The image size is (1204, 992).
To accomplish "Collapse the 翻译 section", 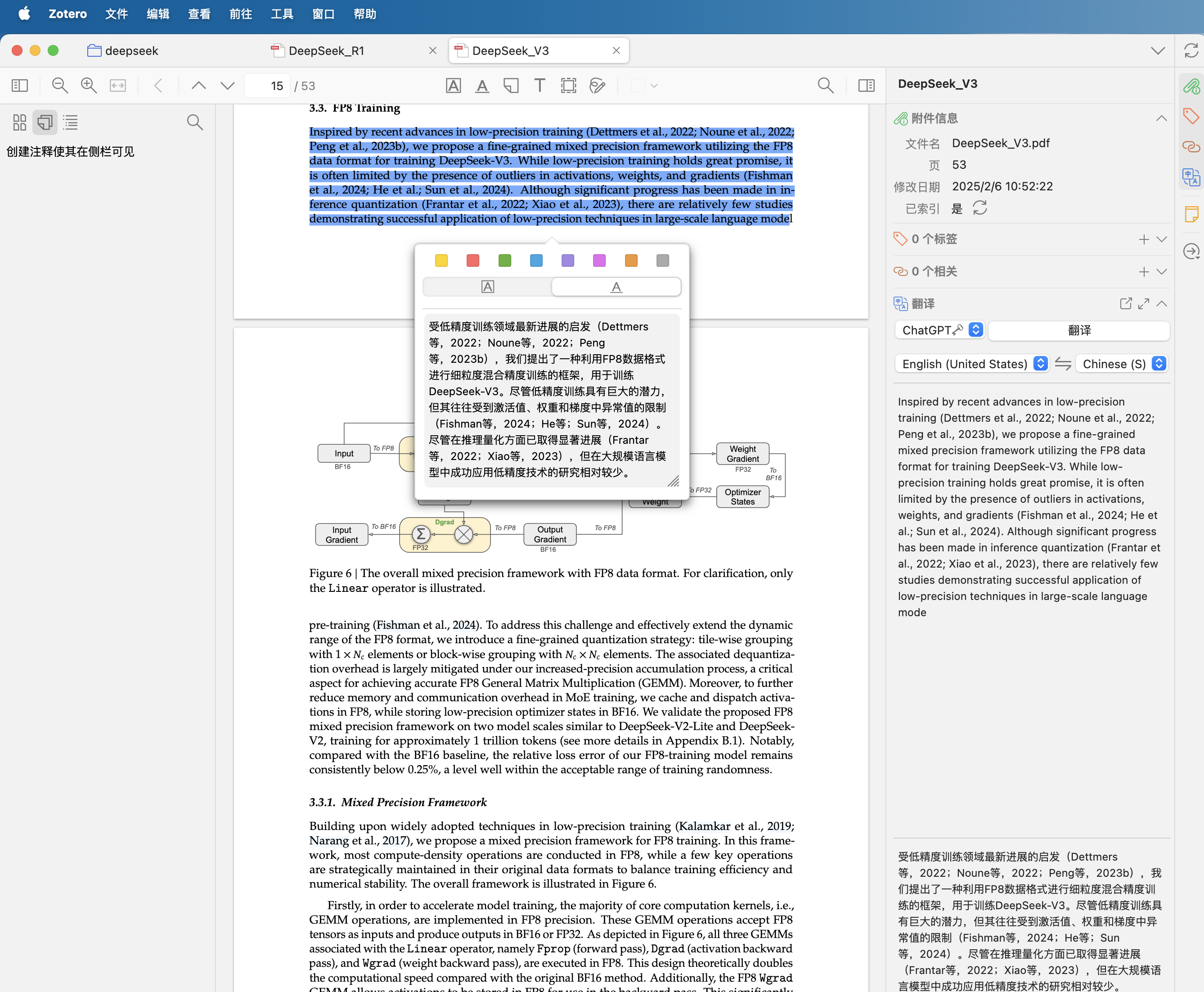I will click(1161, 303).
